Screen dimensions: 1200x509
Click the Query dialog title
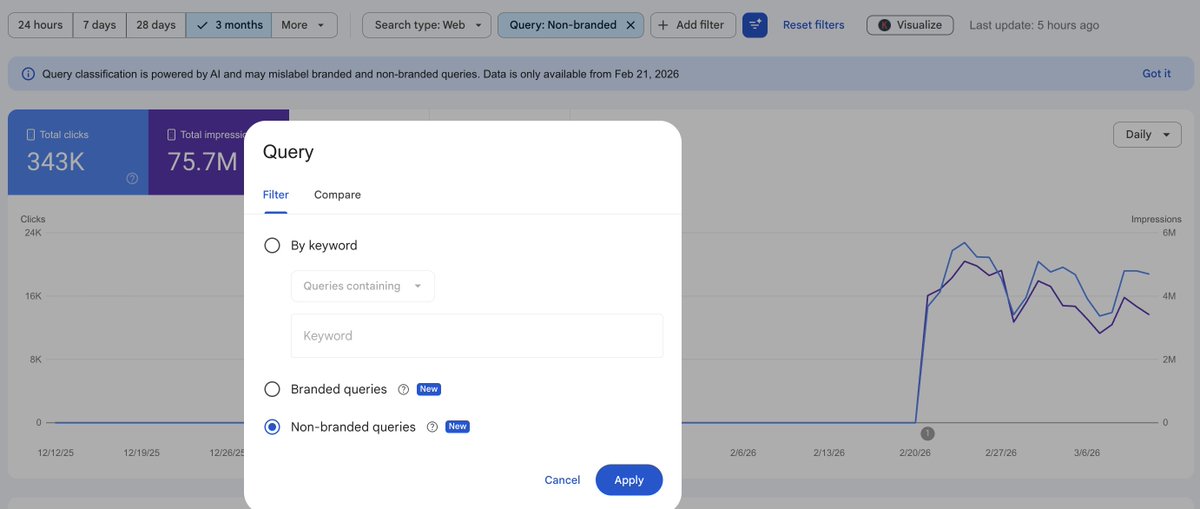pyautogui.click(x=288, y=152)
